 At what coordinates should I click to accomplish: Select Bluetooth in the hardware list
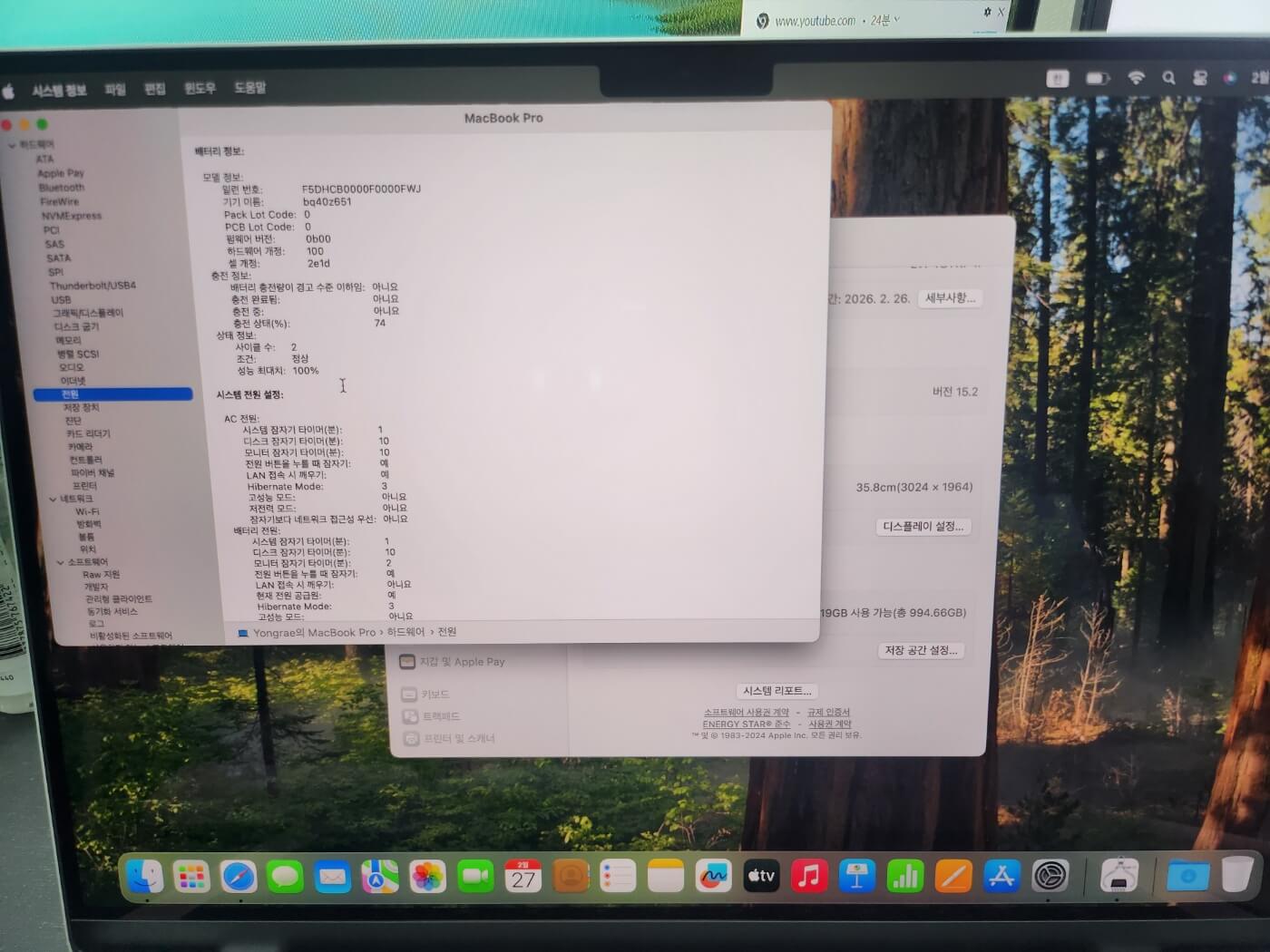62,188
